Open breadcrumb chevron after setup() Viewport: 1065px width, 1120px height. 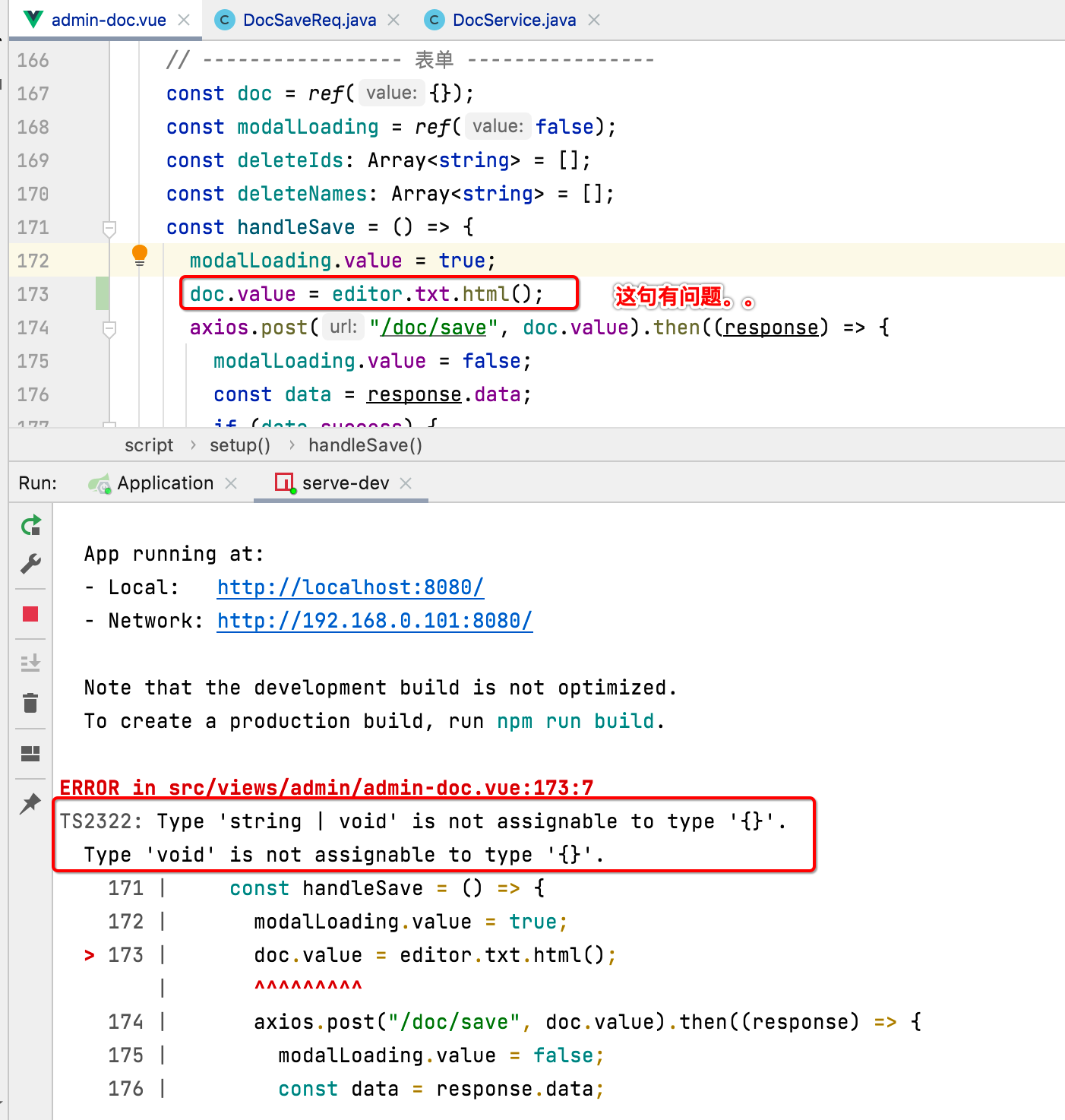[x=291, y=445]
